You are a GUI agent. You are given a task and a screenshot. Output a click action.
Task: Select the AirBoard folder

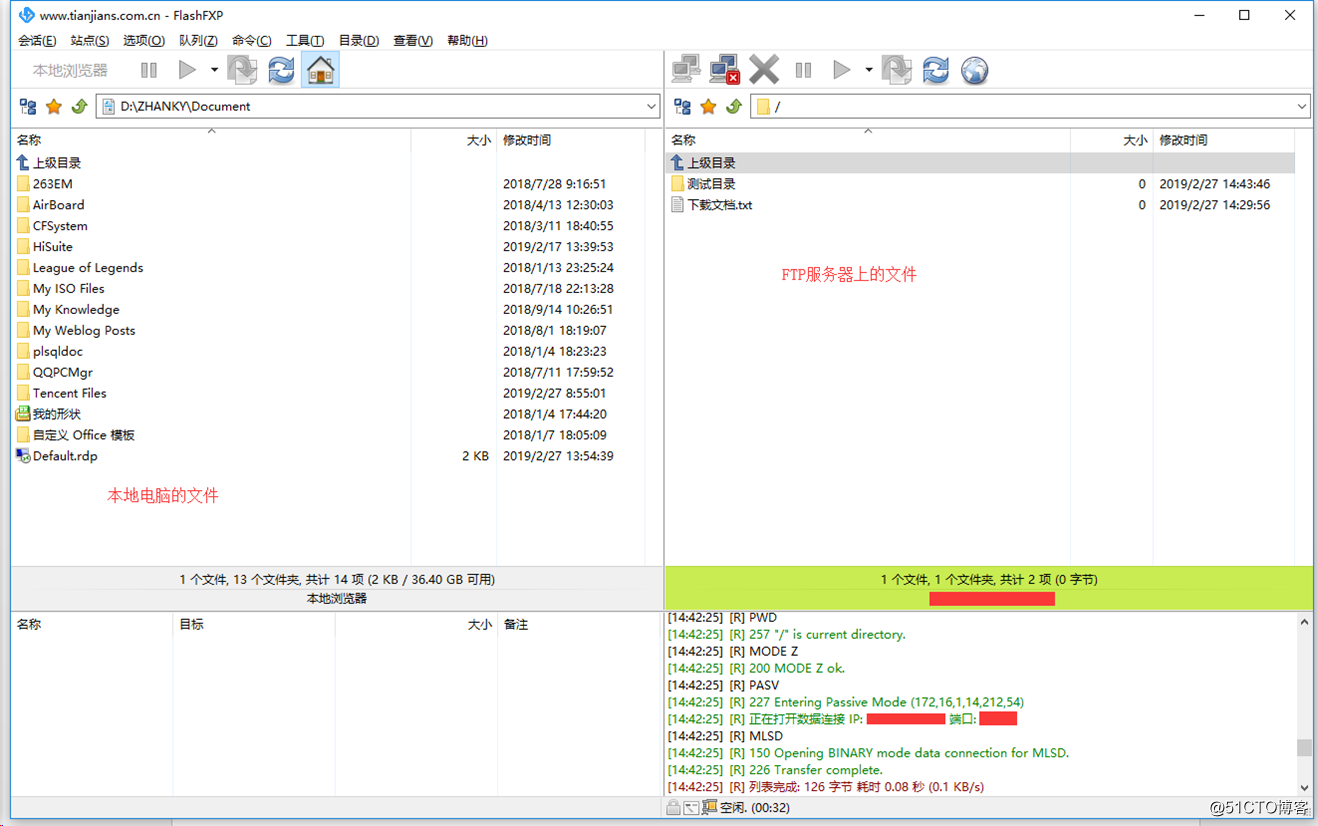[x=58, y=205]
